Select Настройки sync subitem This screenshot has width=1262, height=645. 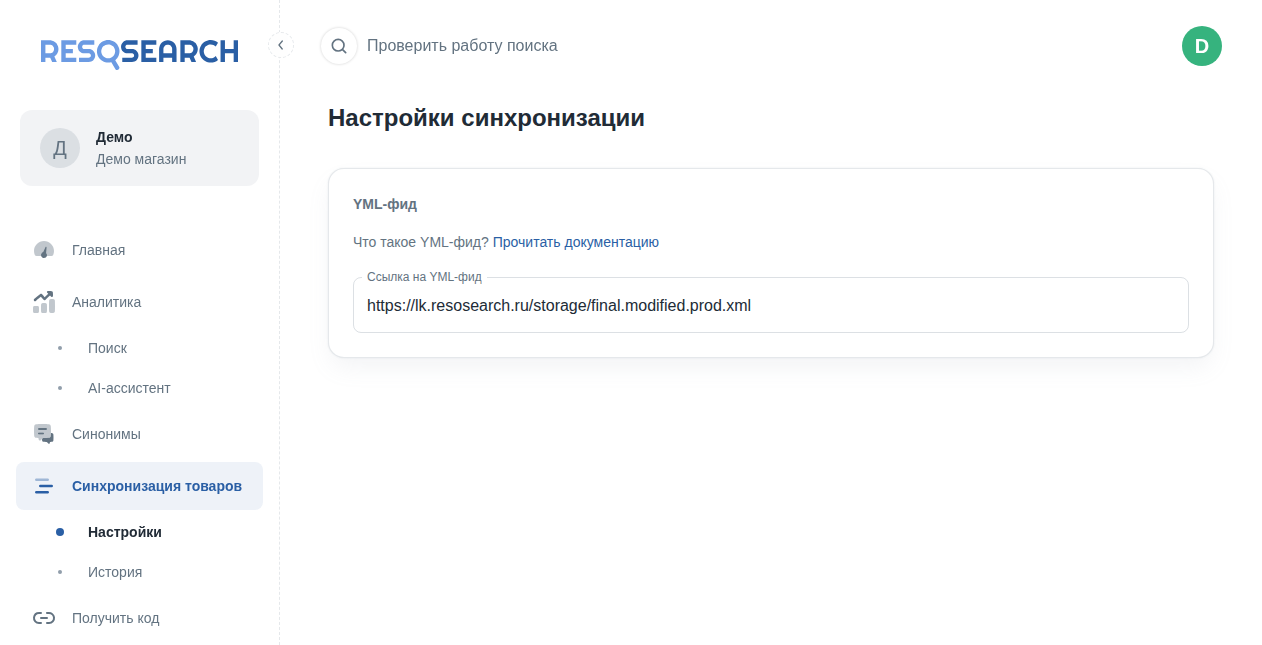click(139, 532)
